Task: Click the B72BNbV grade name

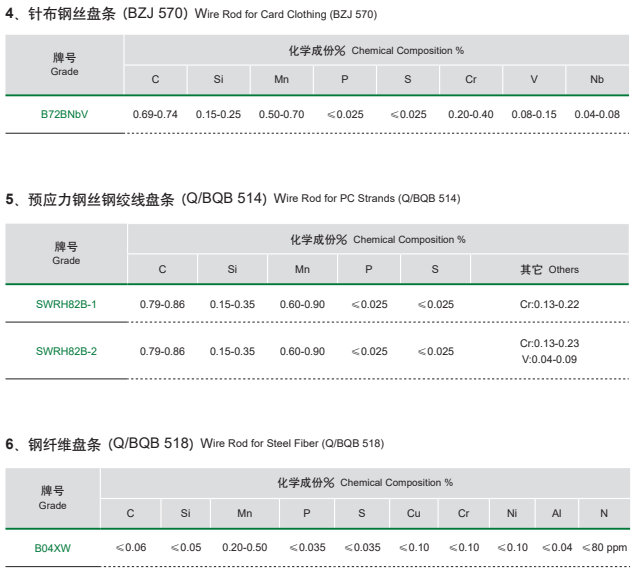Action: [x=64, y=114]
